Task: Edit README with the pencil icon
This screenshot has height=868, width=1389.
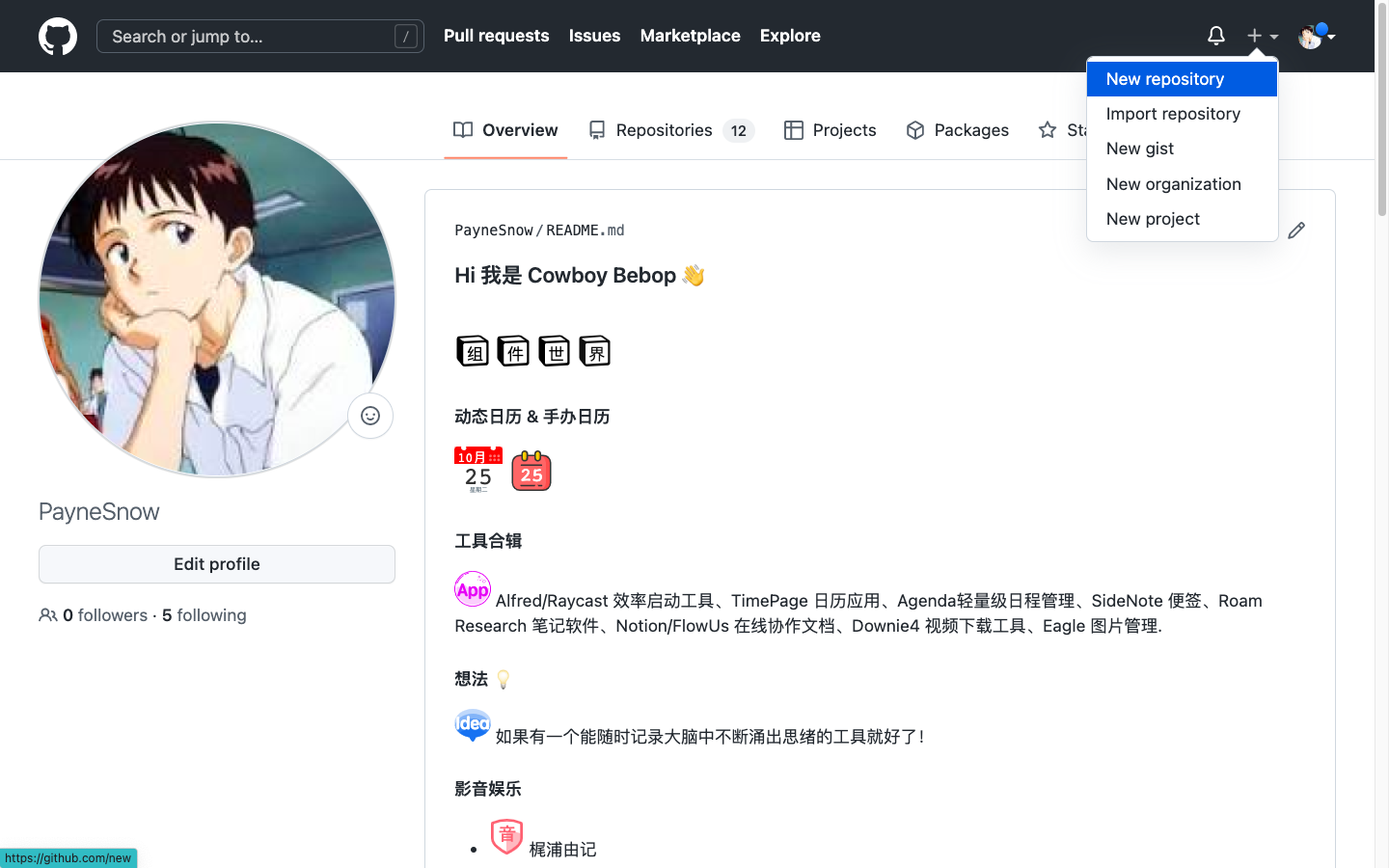Action: tap(1296, 230)
